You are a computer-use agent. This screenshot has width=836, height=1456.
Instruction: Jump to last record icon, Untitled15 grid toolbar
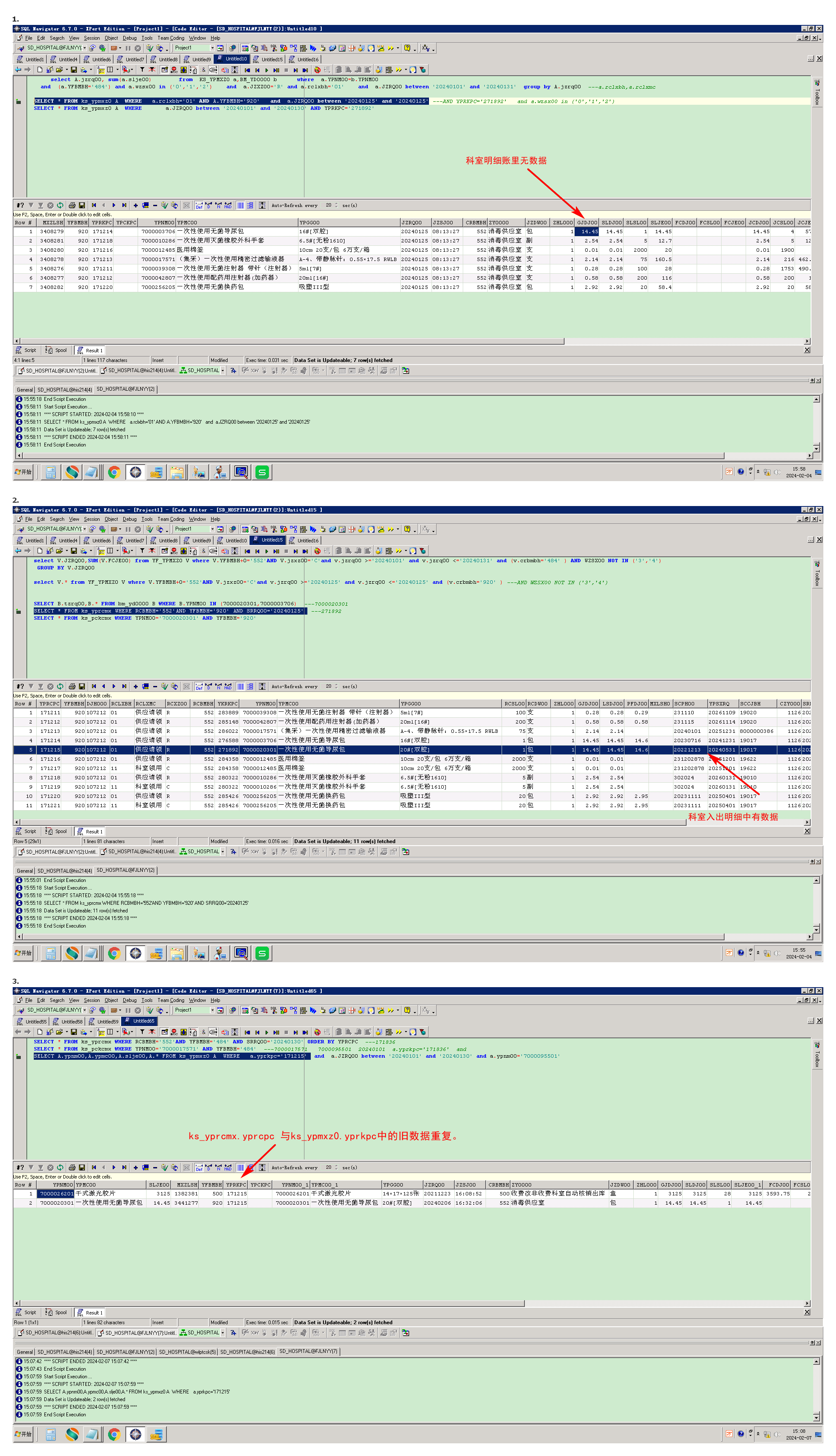click(x=124, y=686)
